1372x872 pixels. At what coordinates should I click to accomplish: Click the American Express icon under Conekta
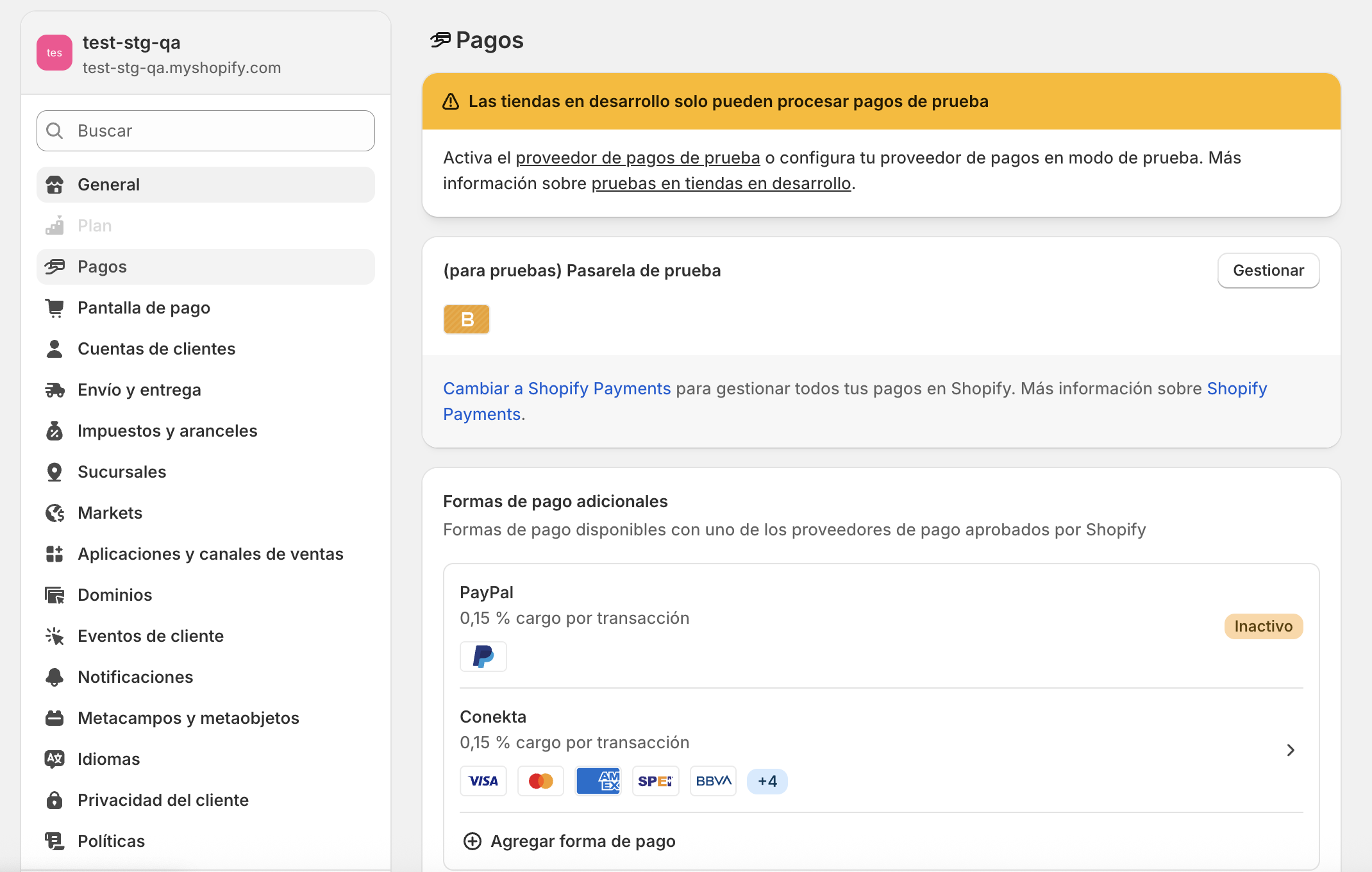[598, 781]
